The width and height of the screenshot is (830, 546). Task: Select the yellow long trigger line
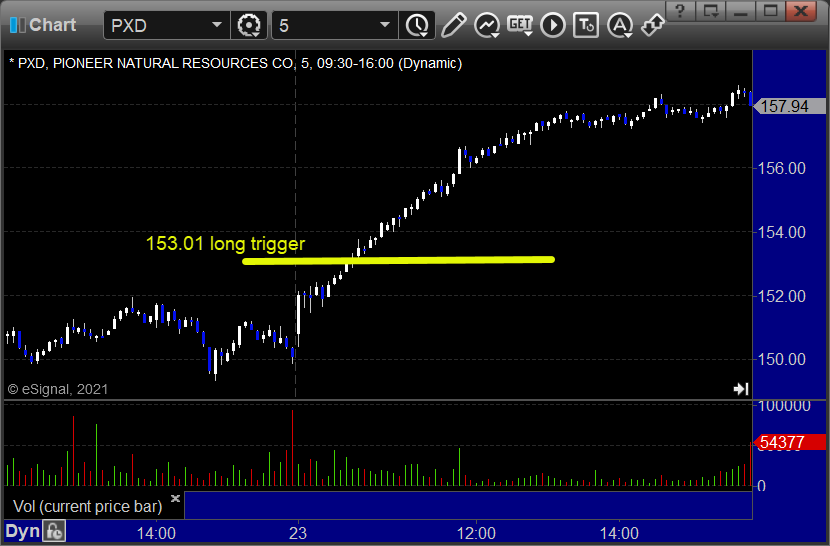[x=398, y=260]
